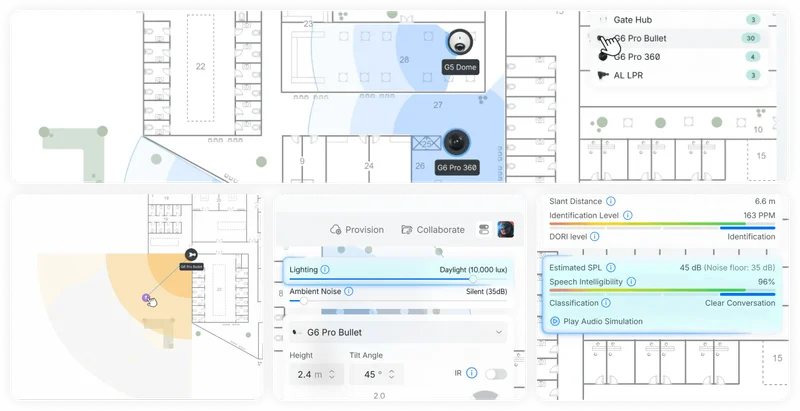Click the Height input field showing 2.4 m
Viewport: 800px width, 411px height.
(x=316, y=374)
